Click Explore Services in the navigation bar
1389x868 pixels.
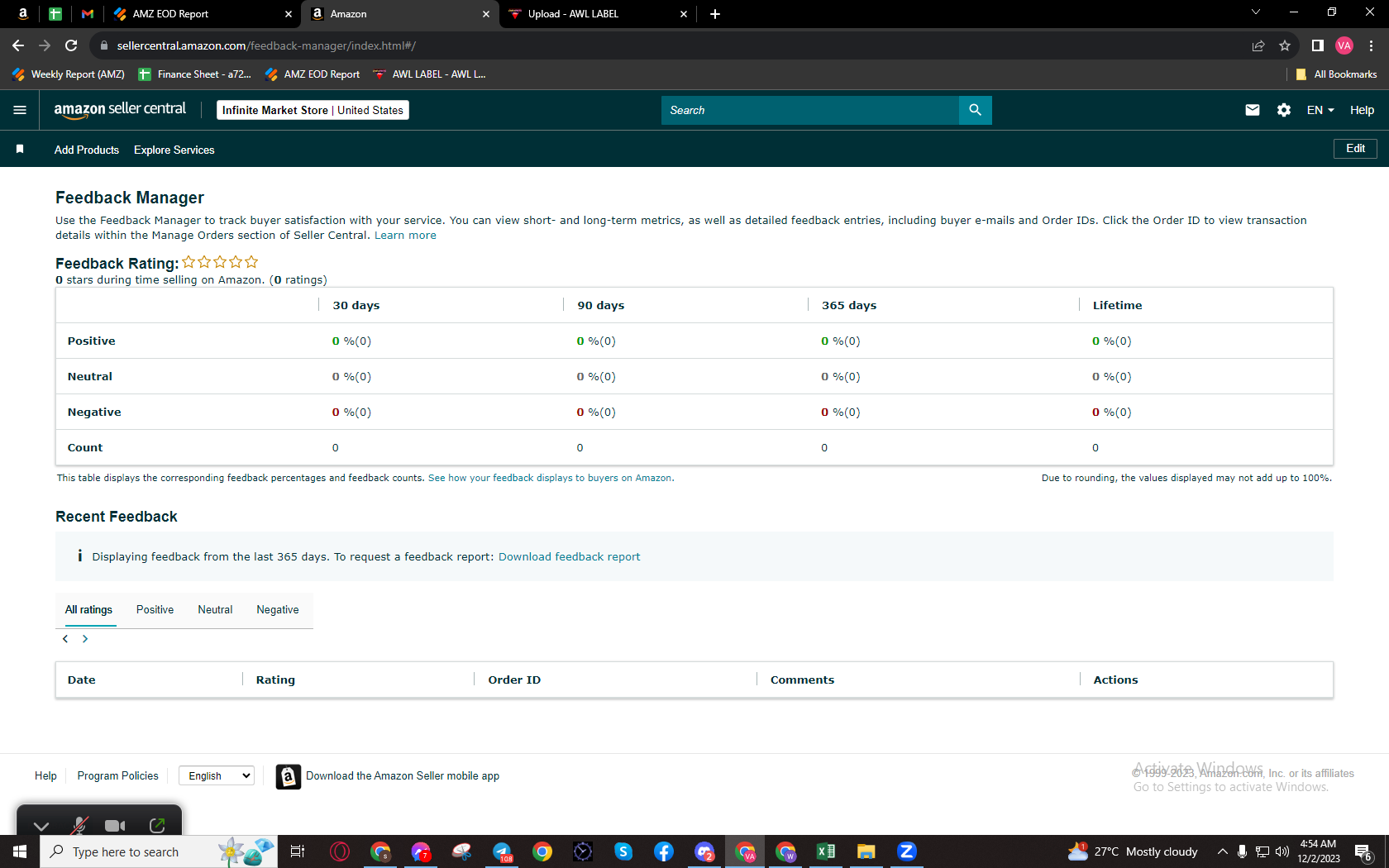pyautogui.click(x=174, y=150)
